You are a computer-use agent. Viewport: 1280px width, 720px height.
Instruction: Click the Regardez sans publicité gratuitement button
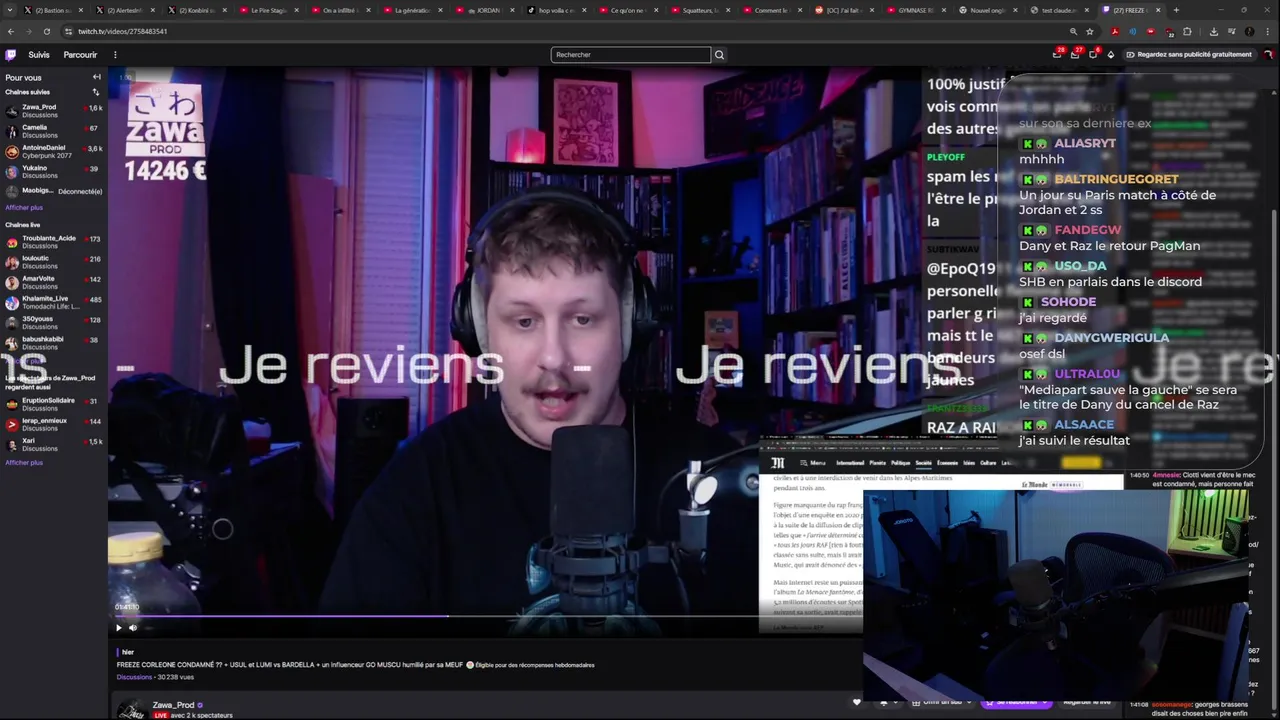pos(1189,55)
